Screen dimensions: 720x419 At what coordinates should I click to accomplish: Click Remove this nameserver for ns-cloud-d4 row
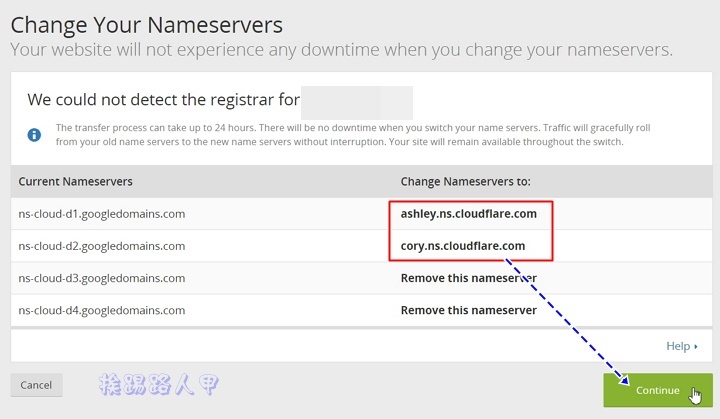pyautogui.click(x=468, y=310)
